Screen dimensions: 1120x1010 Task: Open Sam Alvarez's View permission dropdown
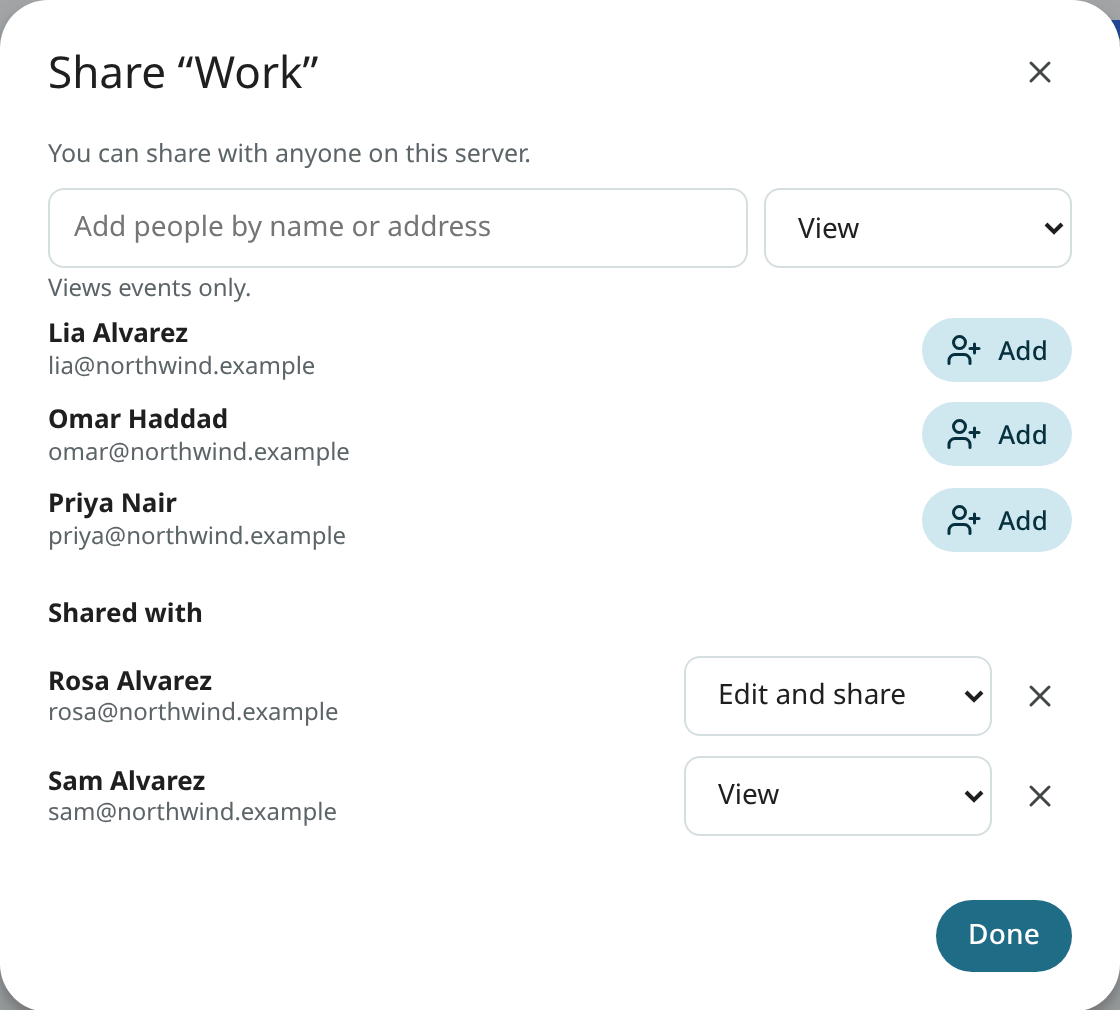pos(837,796)
